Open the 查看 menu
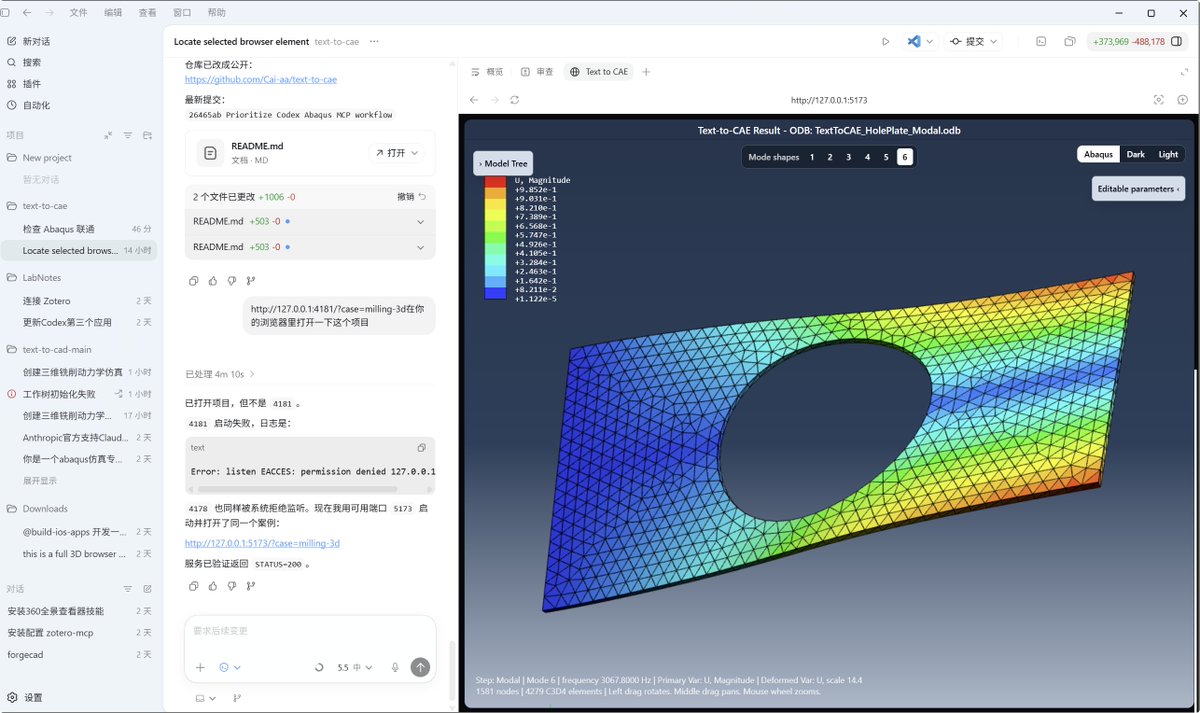 (x=147, y=13)
